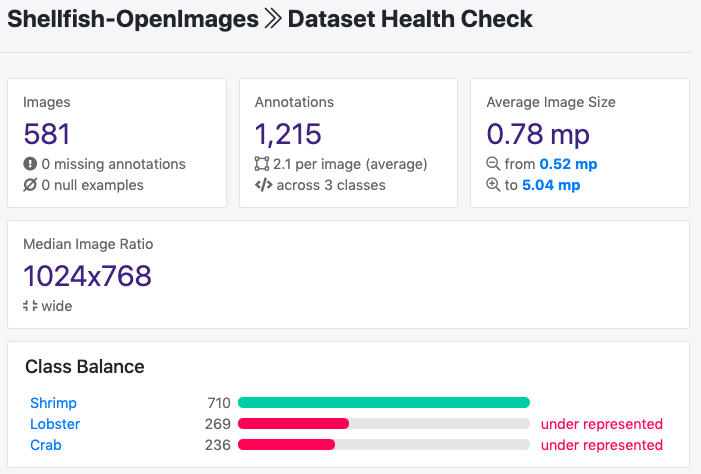Click the Shellfish-OpenImages breadcrumb title
The height and width of the screenshot is (474, 701).
[133, 19]
